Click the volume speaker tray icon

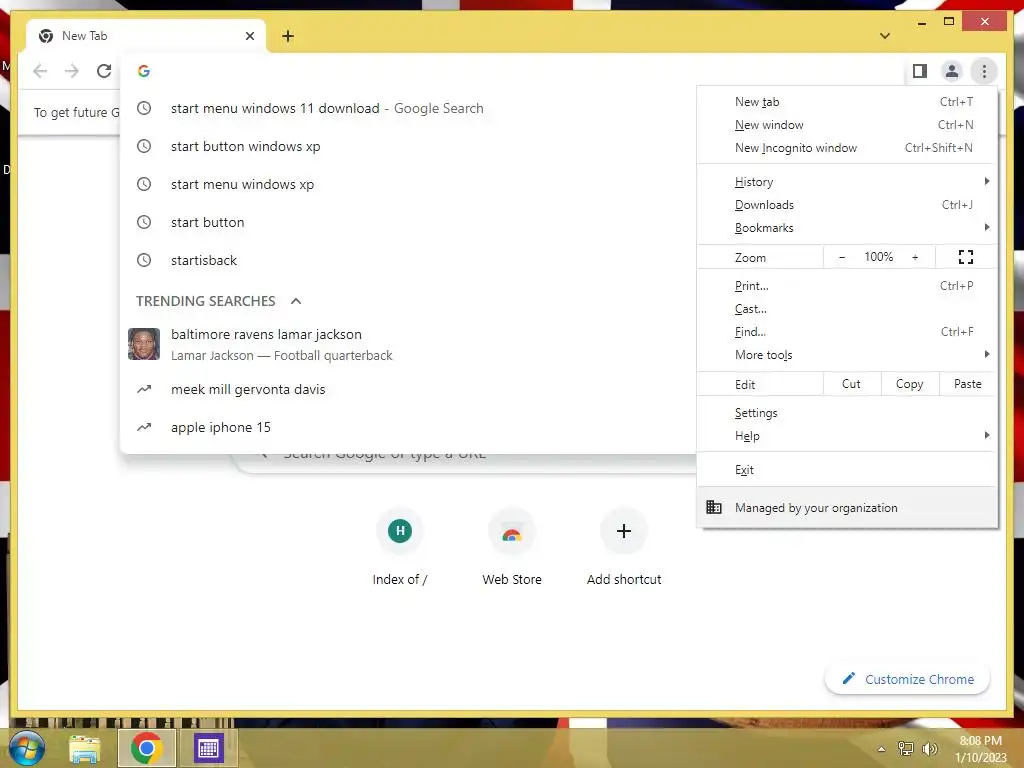click(929, 749)
